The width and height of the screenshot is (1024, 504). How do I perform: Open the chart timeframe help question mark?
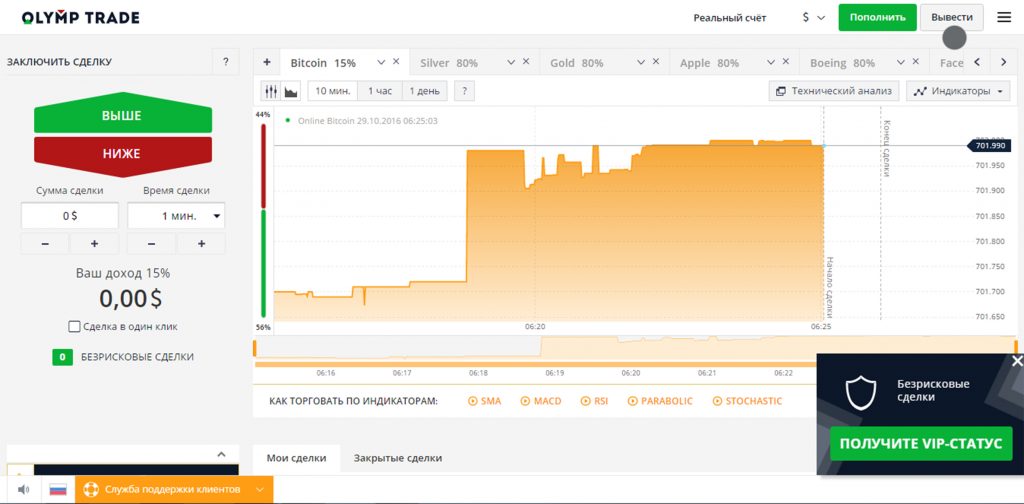coord(464,91)
